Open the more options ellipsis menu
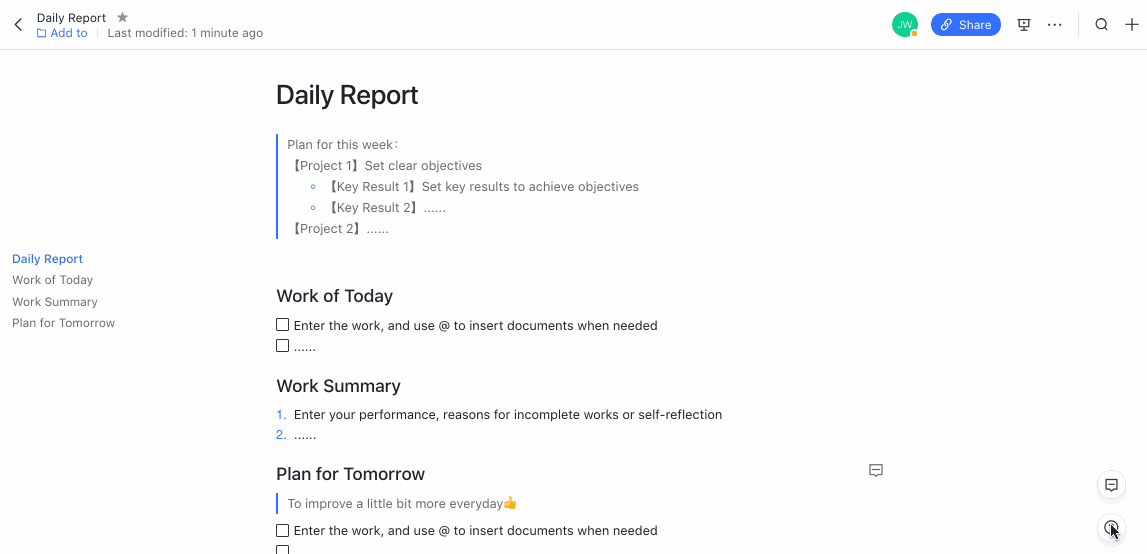Image resolution: width=1147 pixels, height=554 pixels. (1054, 25)
